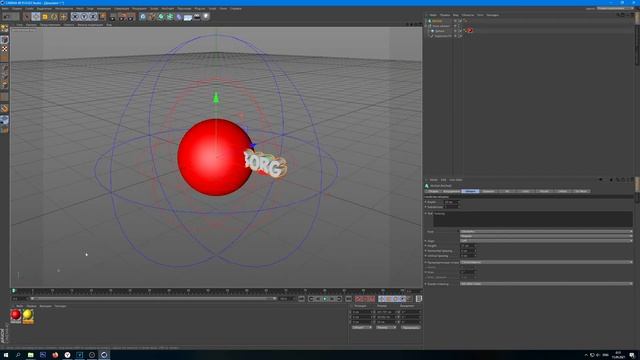
Task: Open Object Manager Tags menu
Action: pos(480,15)
